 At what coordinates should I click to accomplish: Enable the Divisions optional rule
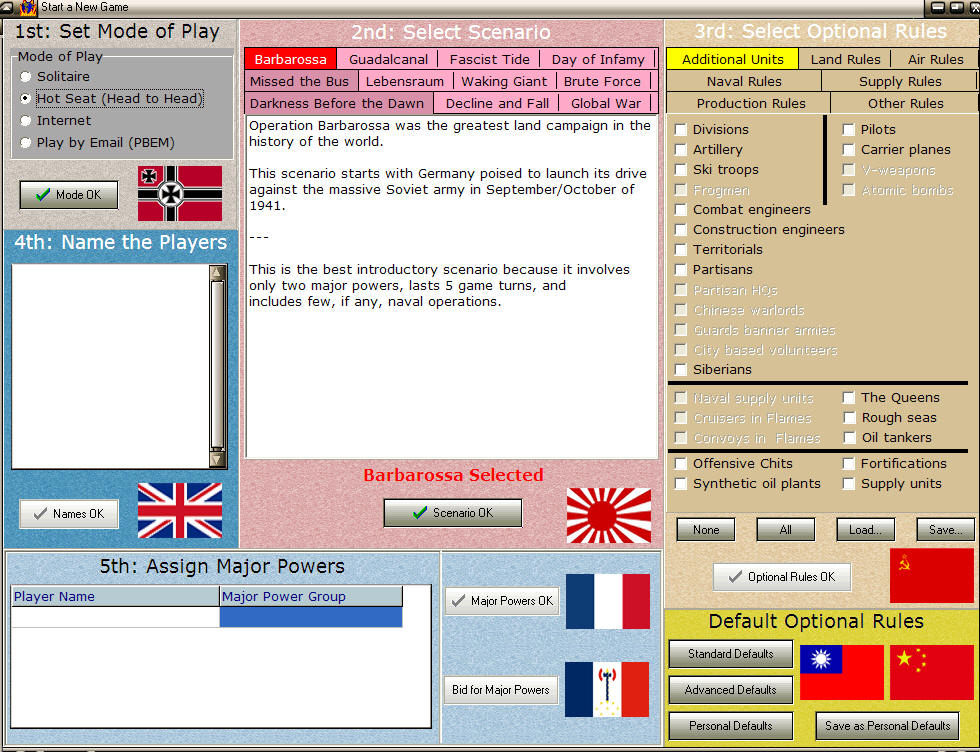click(x=681, y=129)
